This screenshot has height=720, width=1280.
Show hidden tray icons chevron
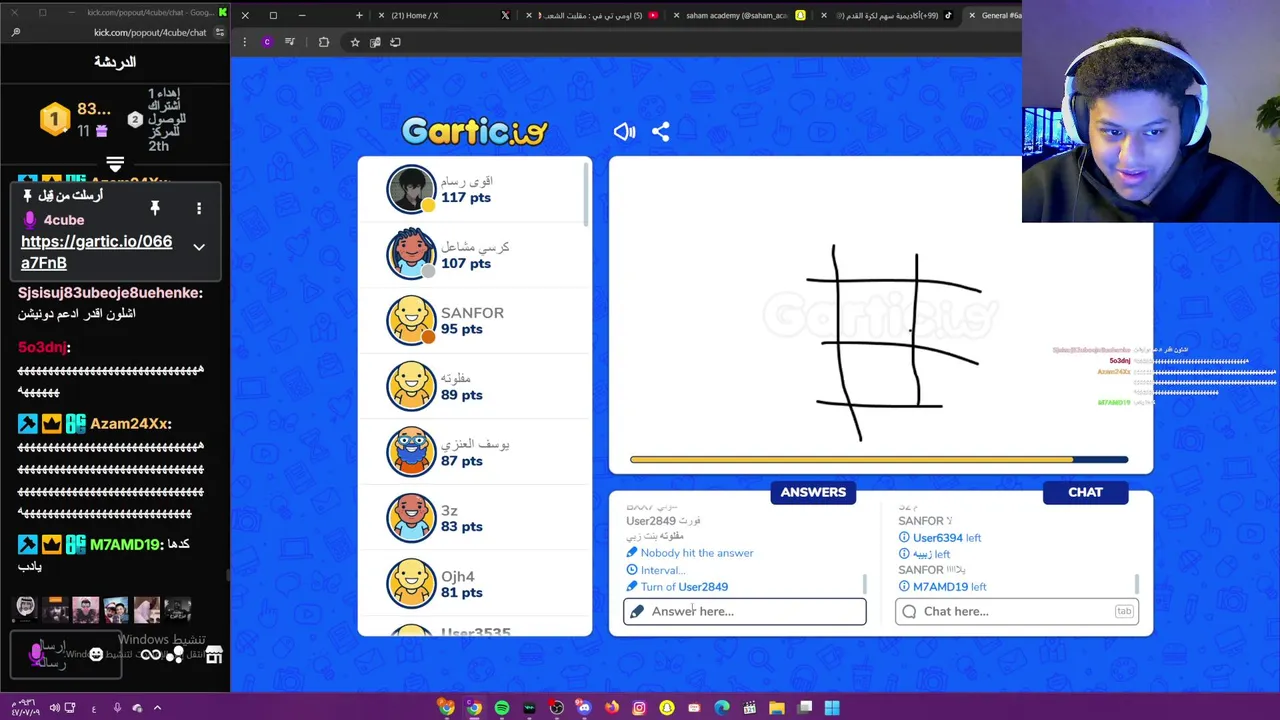coord(157,708)
